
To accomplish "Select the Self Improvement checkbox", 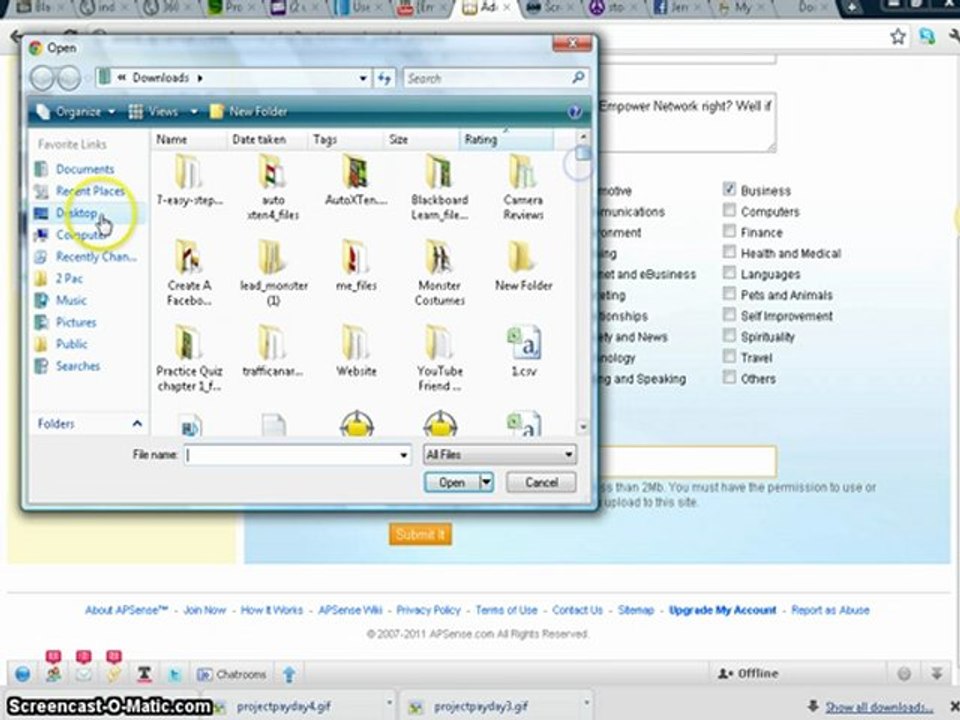I will (x=729, y=314).
